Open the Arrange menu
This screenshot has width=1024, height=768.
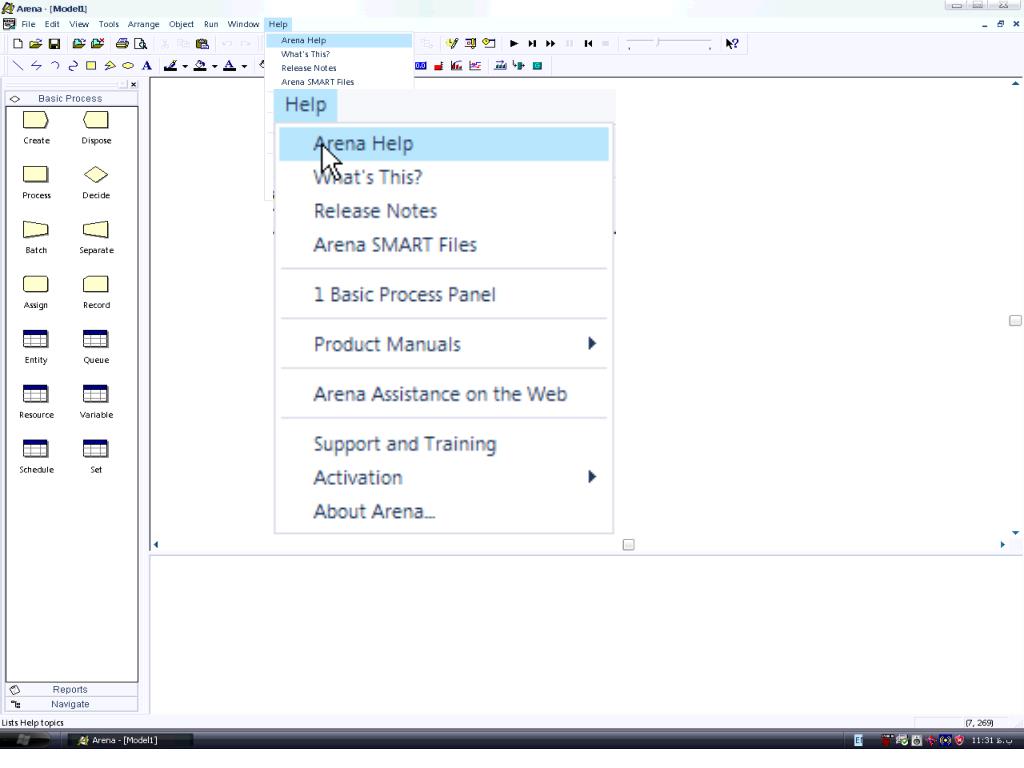[x=143, y=24]
